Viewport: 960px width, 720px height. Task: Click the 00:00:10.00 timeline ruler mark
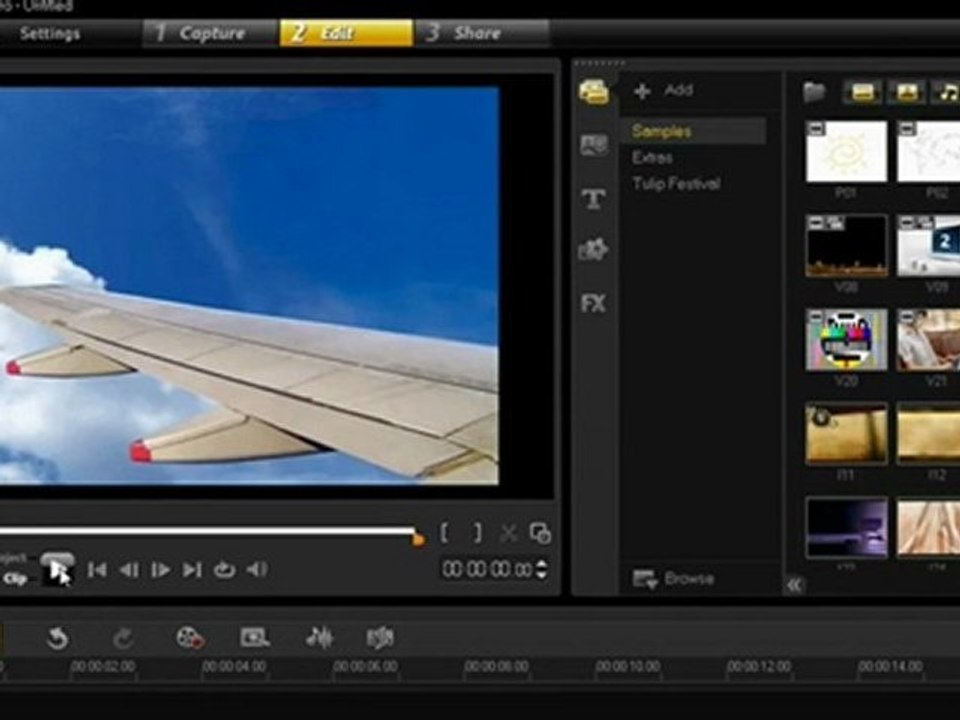[x=628, y=666]
